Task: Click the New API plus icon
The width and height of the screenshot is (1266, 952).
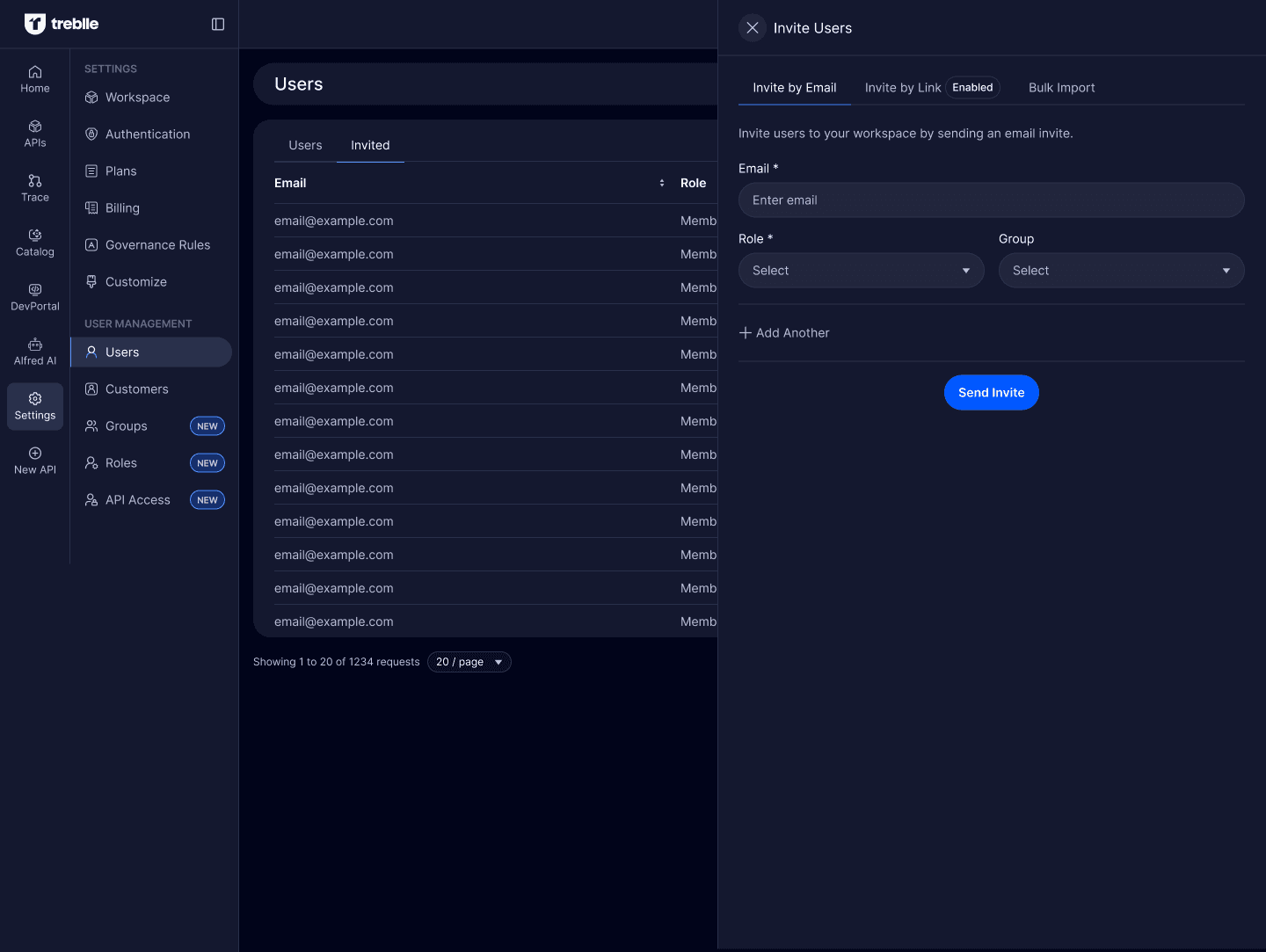Action: [35, 454]
